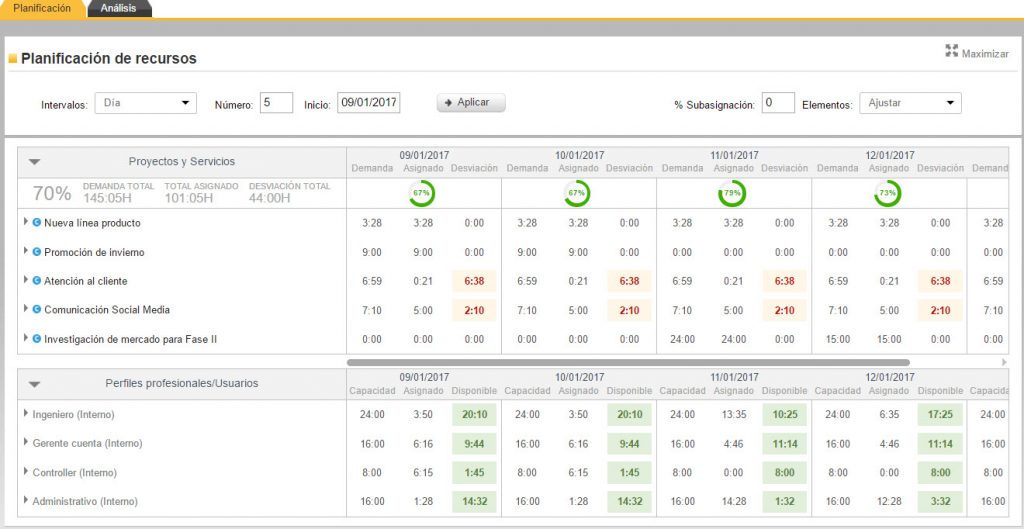Viewport: 1024px width, 529px height.
Task: Open the Intervalos dropdown showing Día
Action: (x=146, y=103)
